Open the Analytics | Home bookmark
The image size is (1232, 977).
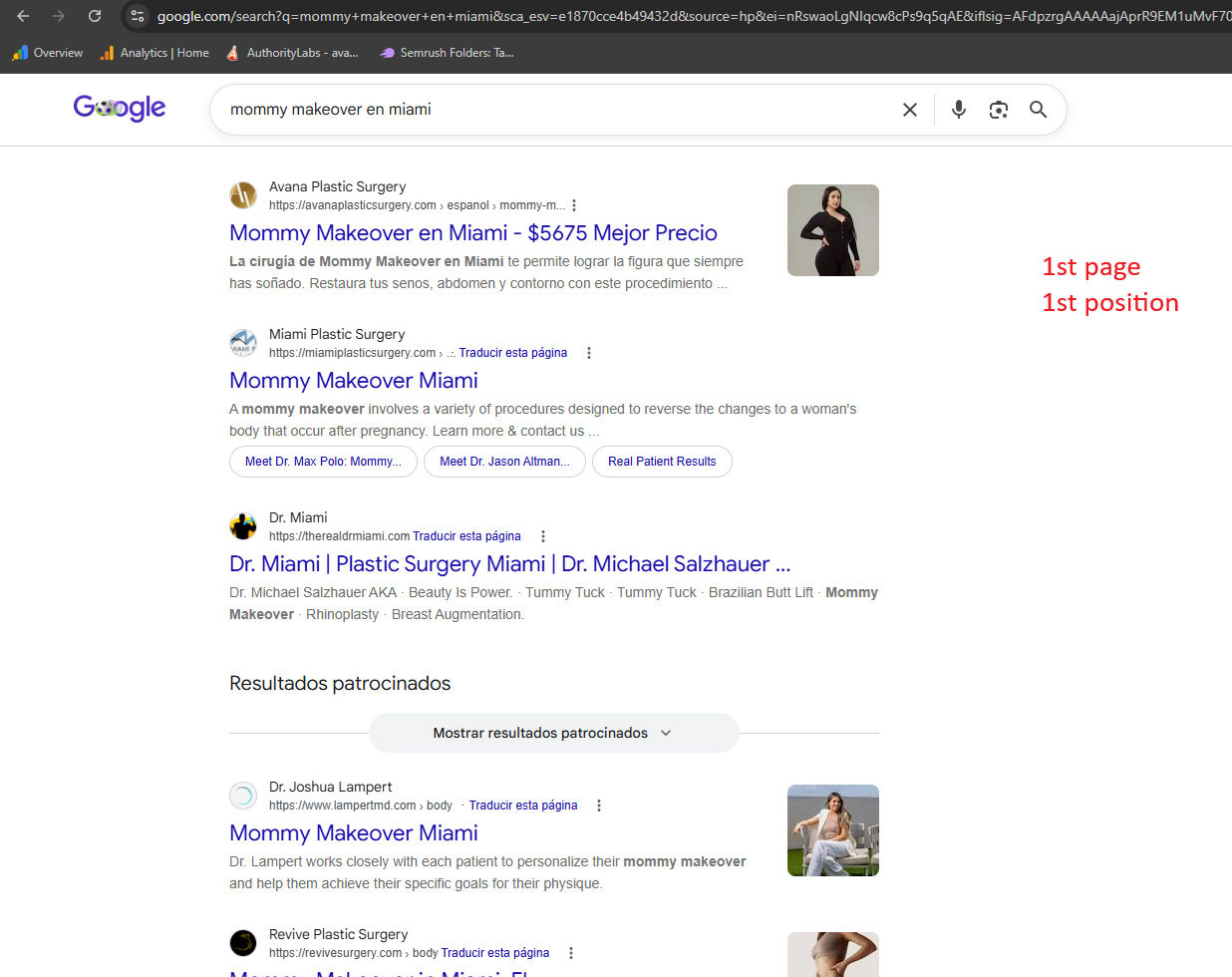coord(154,53)
